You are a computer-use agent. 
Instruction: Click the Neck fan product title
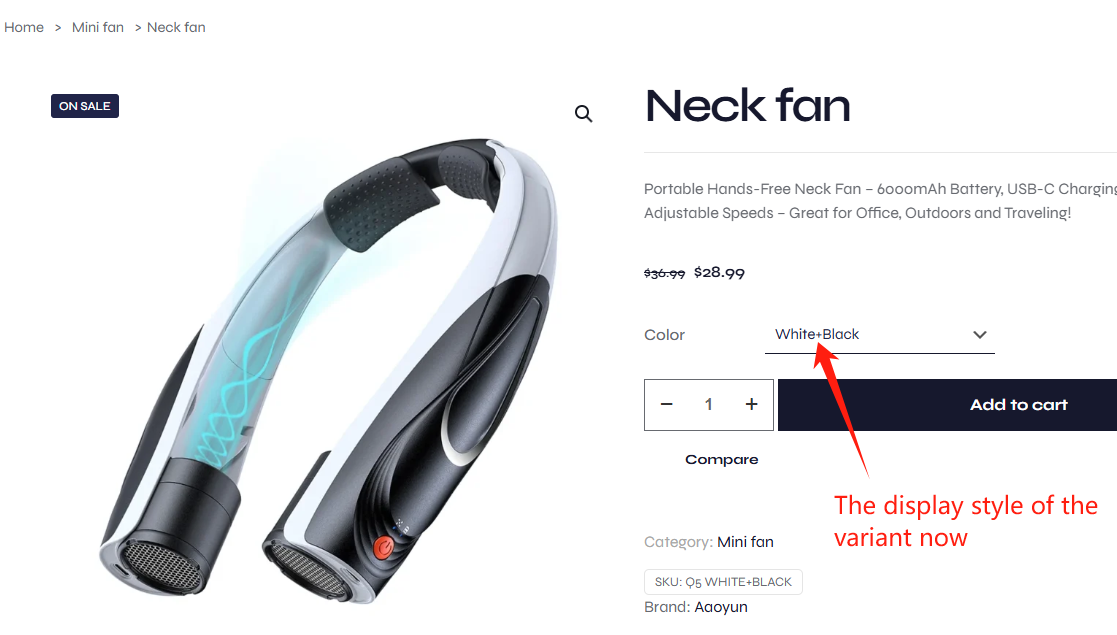click(747, 106)
